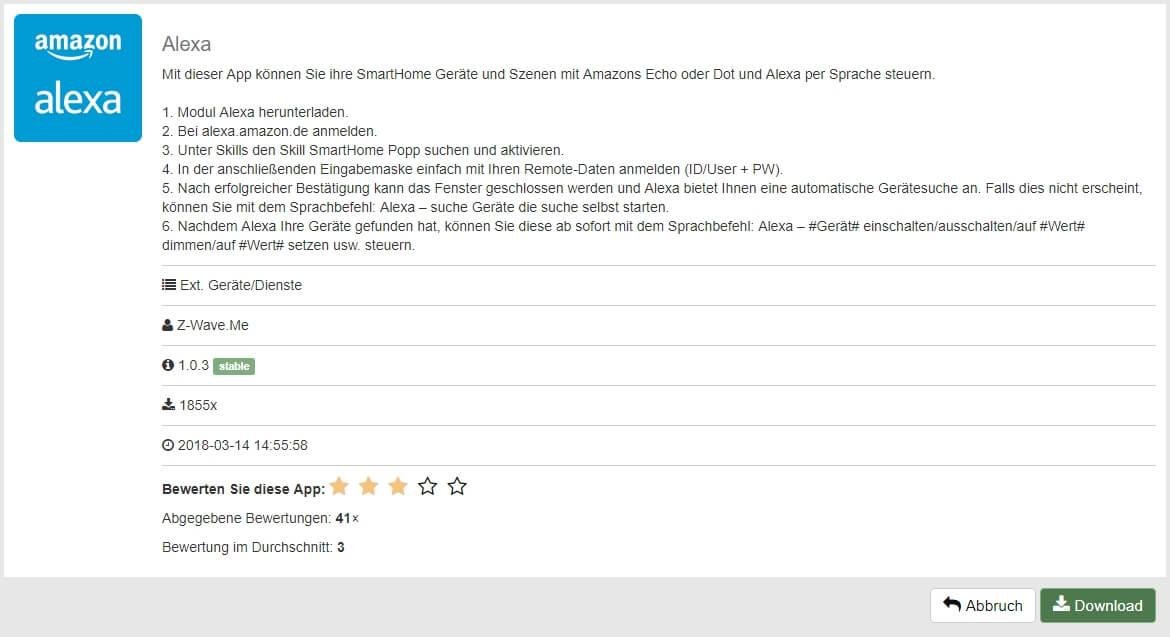The width and height of the screenshot is (1170, 637).
Task: Rate the app five stars
Action: pos(457,487)
